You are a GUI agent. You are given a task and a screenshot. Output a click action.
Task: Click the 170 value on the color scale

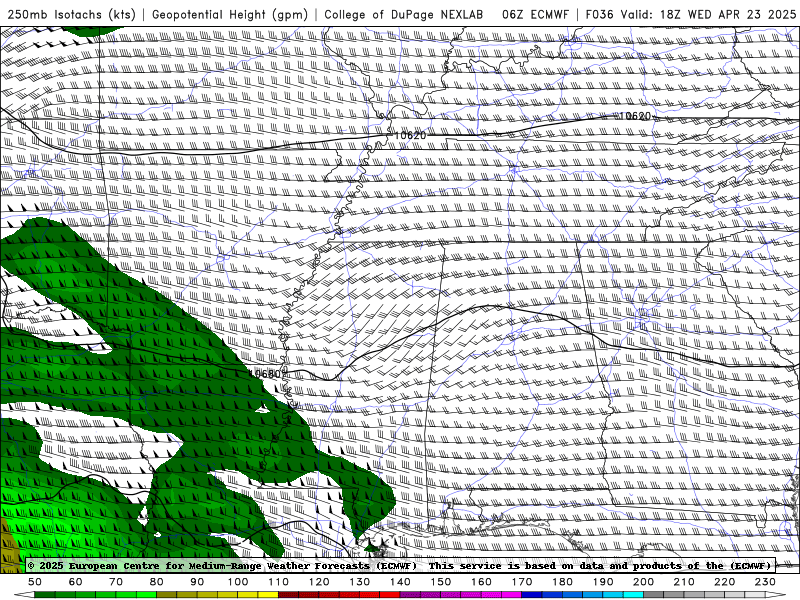click(x=522, y=582)
